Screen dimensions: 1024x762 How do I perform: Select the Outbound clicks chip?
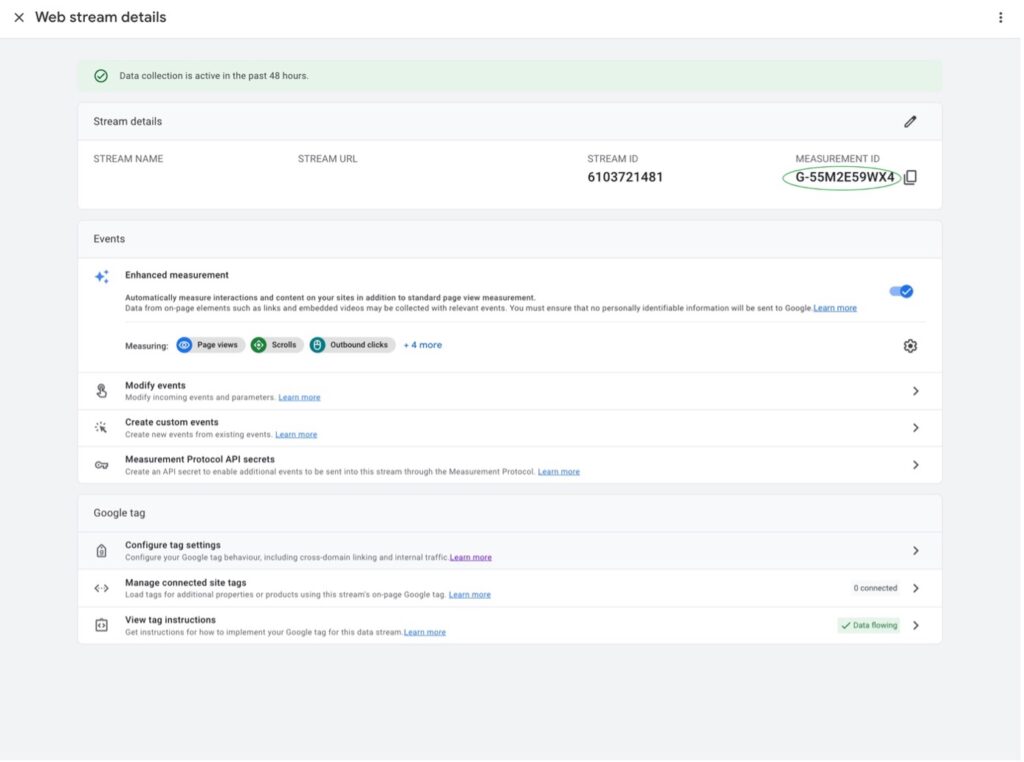point(352,345)
